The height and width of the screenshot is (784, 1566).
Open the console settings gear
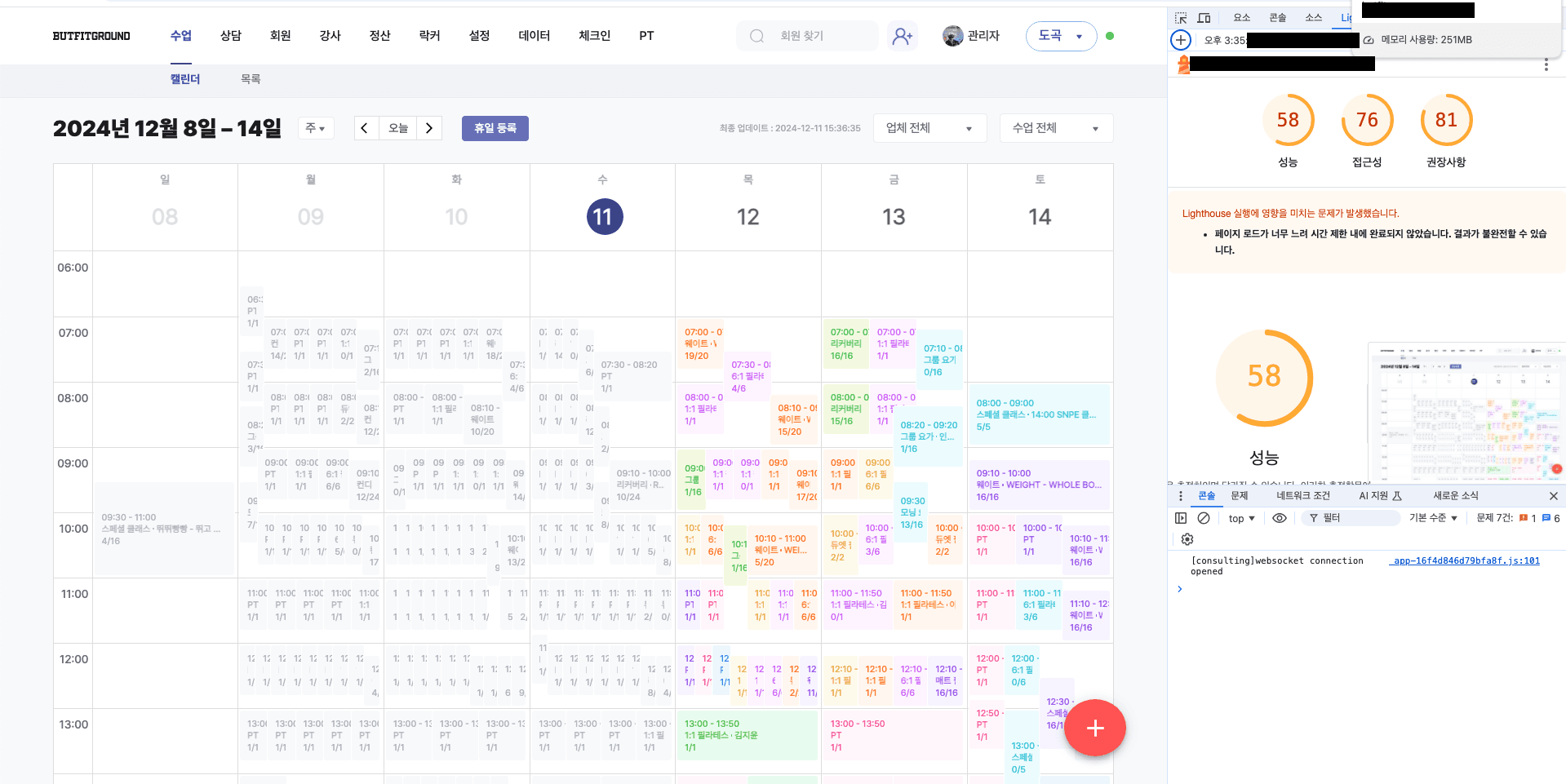pyautogui.click(x=1187, y=539)
